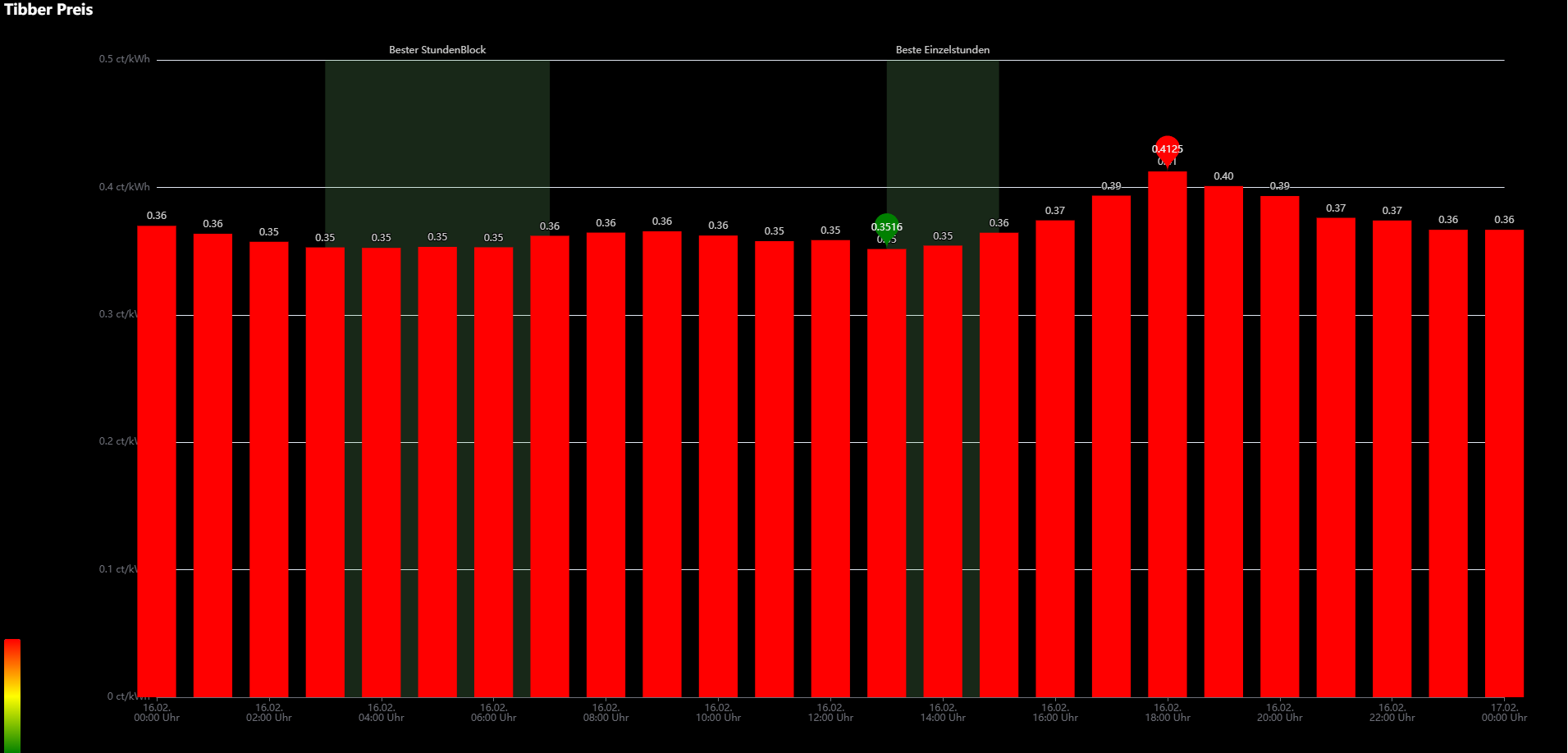Click the 16.02. 00:00 Uhr x-axis label

[157, 712]
